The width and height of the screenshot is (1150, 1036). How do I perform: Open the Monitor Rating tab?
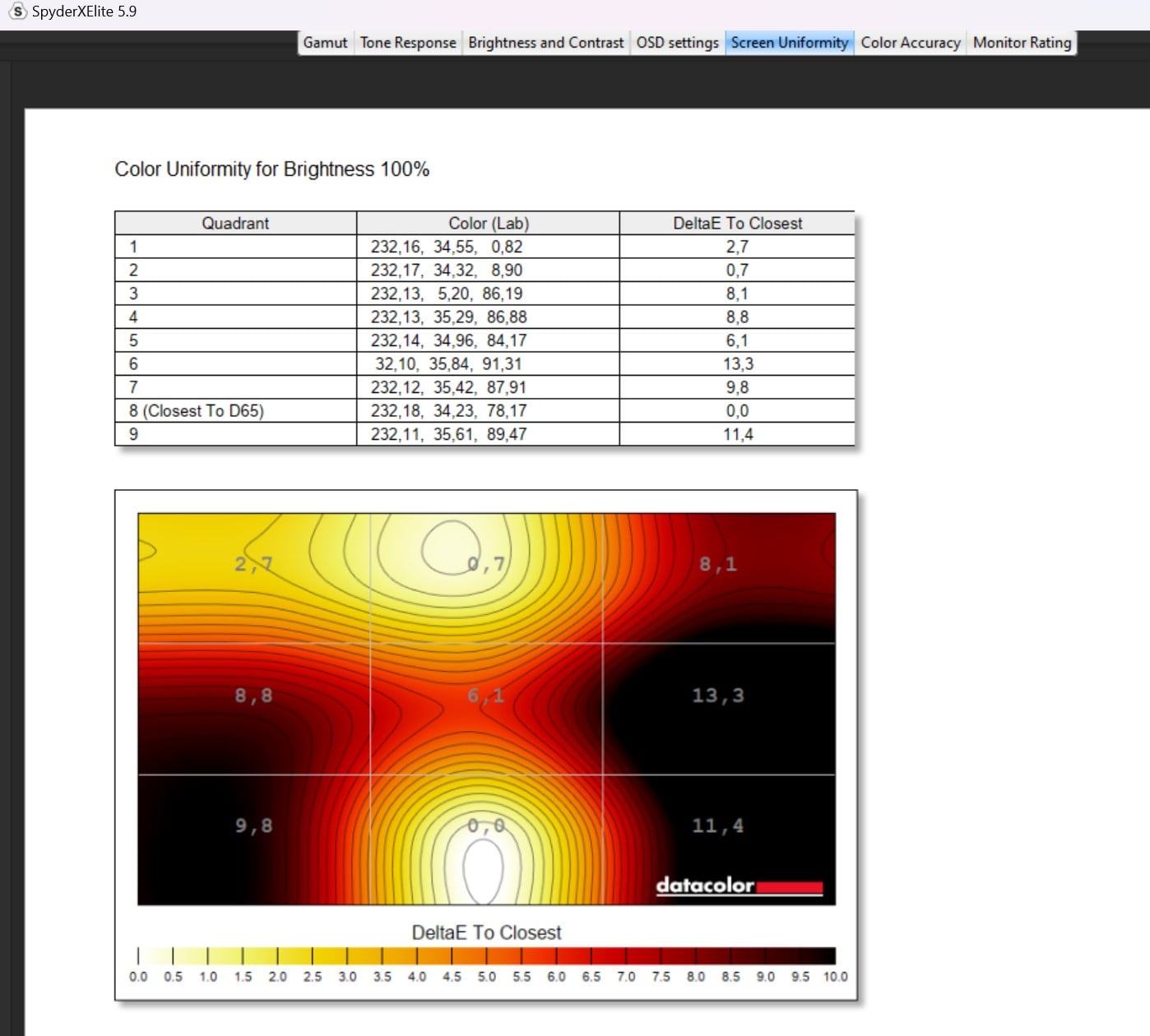point(1022,43)
